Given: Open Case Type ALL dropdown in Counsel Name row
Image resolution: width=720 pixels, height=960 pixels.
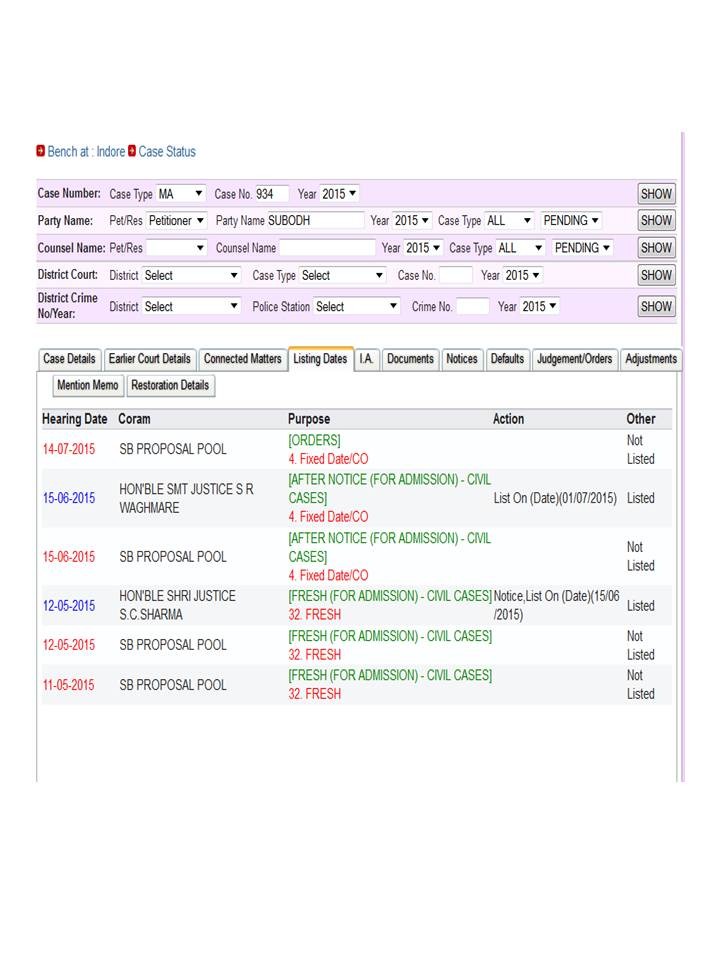Looking at the screenshot, I should coord(520,247).
